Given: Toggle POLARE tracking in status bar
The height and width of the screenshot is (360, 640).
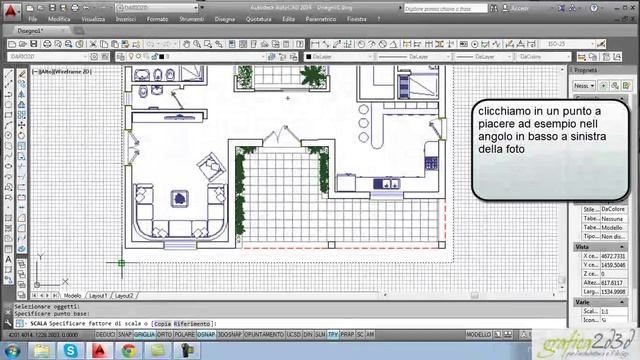Looking at the screenshot, I should [x=184, y=334].
